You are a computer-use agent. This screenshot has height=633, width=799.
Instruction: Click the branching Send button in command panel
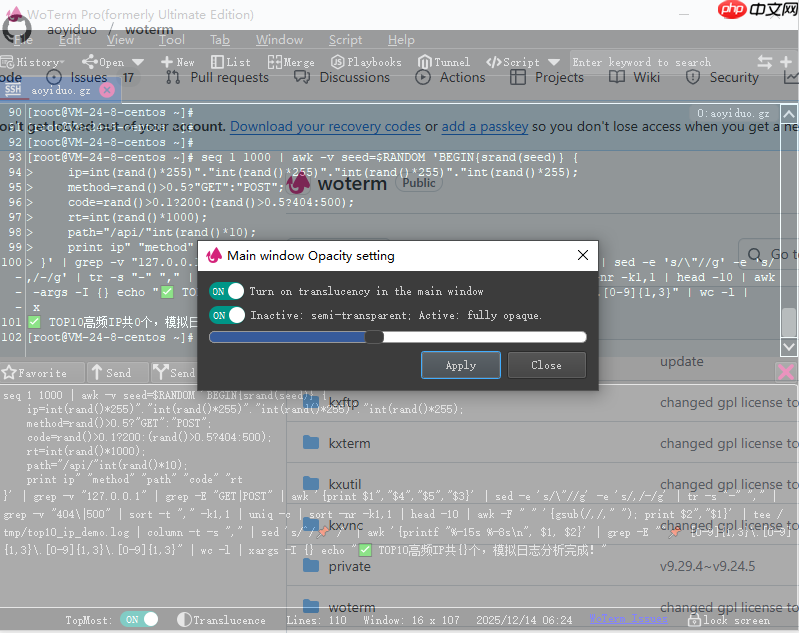click(x=173, y=373)
